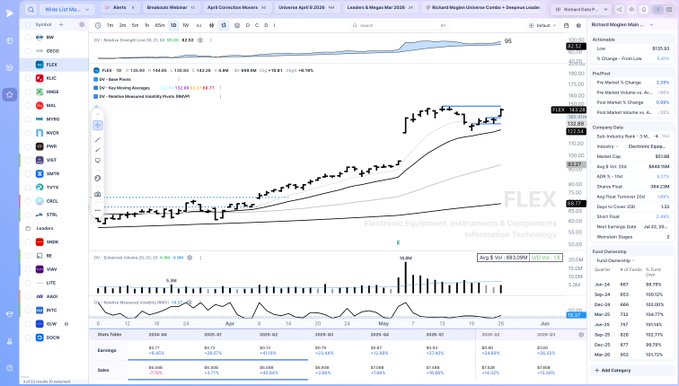Save the chart layout icon

pyautogui.click(x=566, y=26)
